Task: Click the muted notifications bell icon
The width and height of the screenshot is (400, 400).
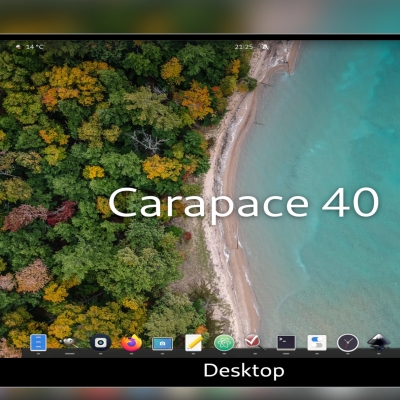Action: [265, 47]
